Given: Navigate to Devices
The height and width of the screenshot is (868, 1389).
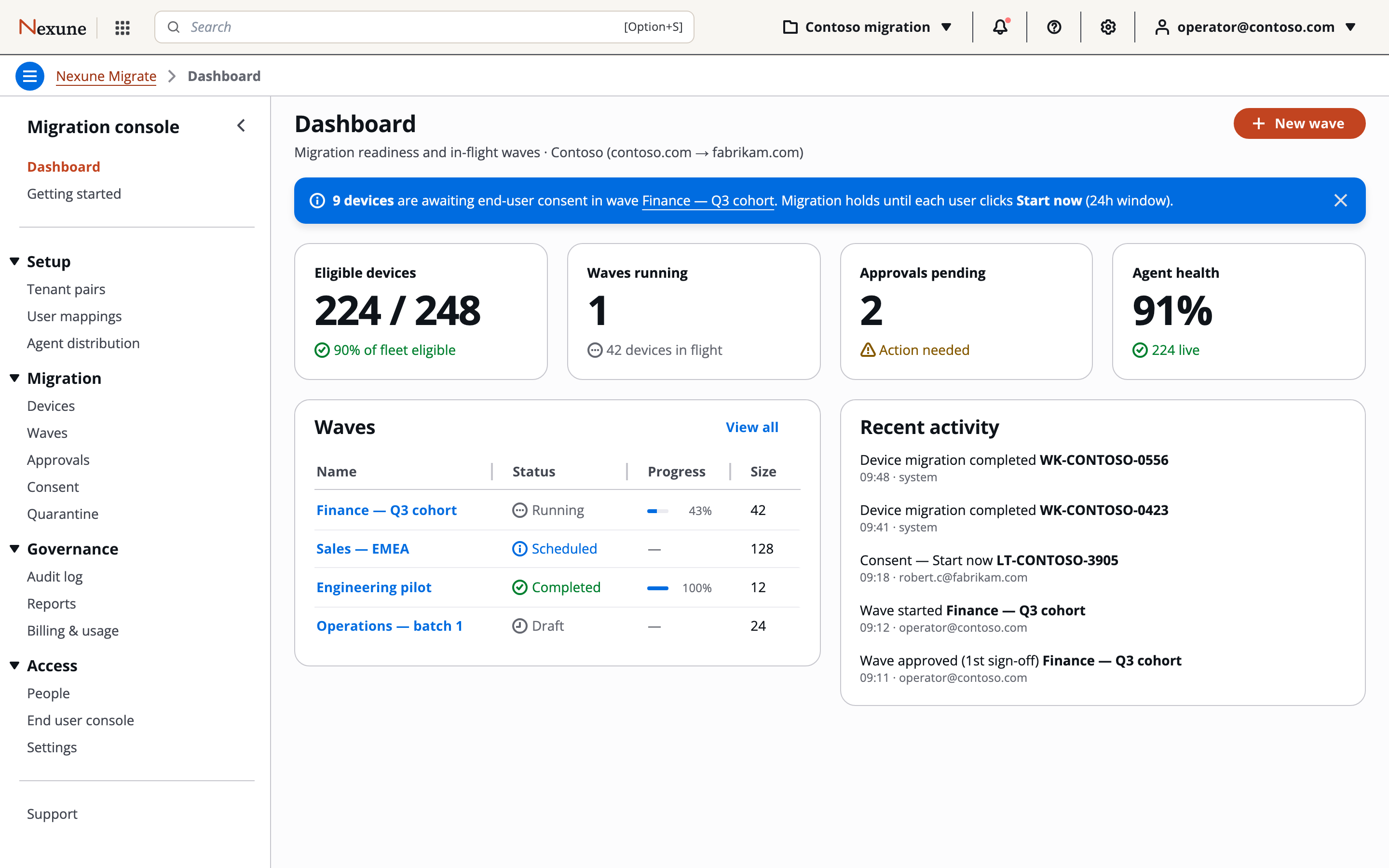Looking at the screenshot, I should (51, 406).
